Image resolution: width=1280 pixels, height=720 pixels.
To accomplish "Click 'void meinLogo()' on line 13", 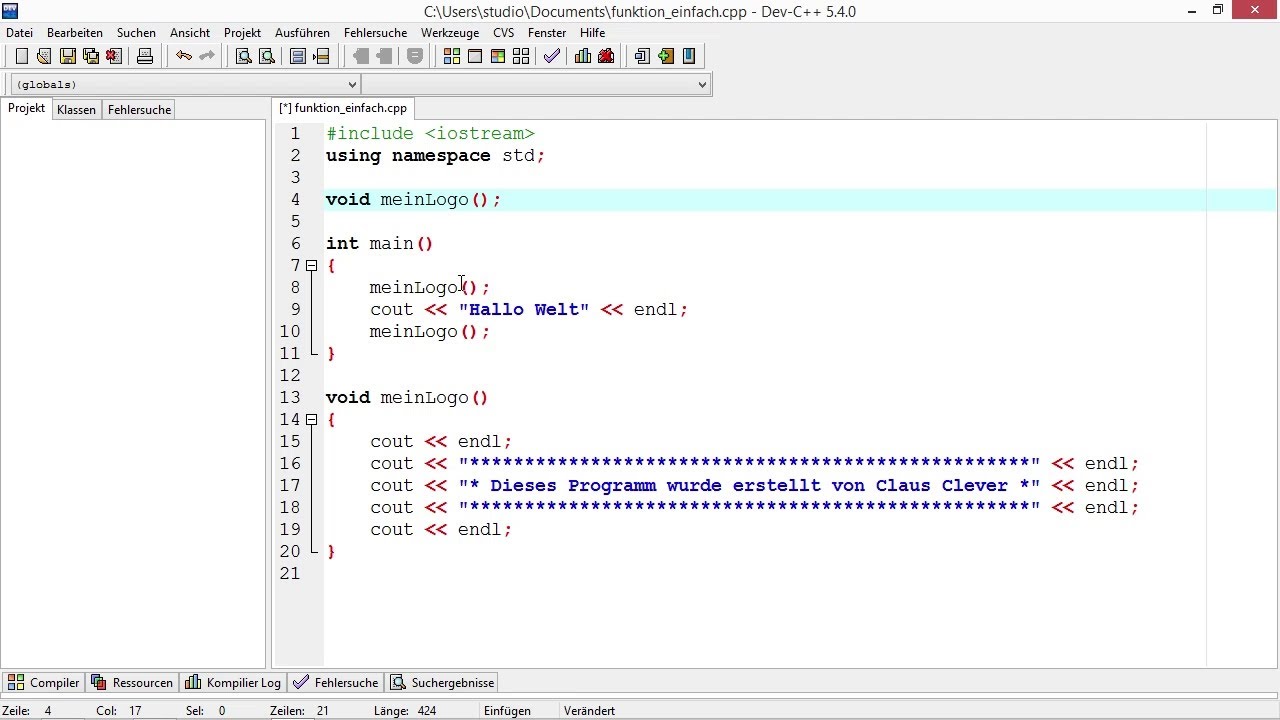I will click(407, 398).
